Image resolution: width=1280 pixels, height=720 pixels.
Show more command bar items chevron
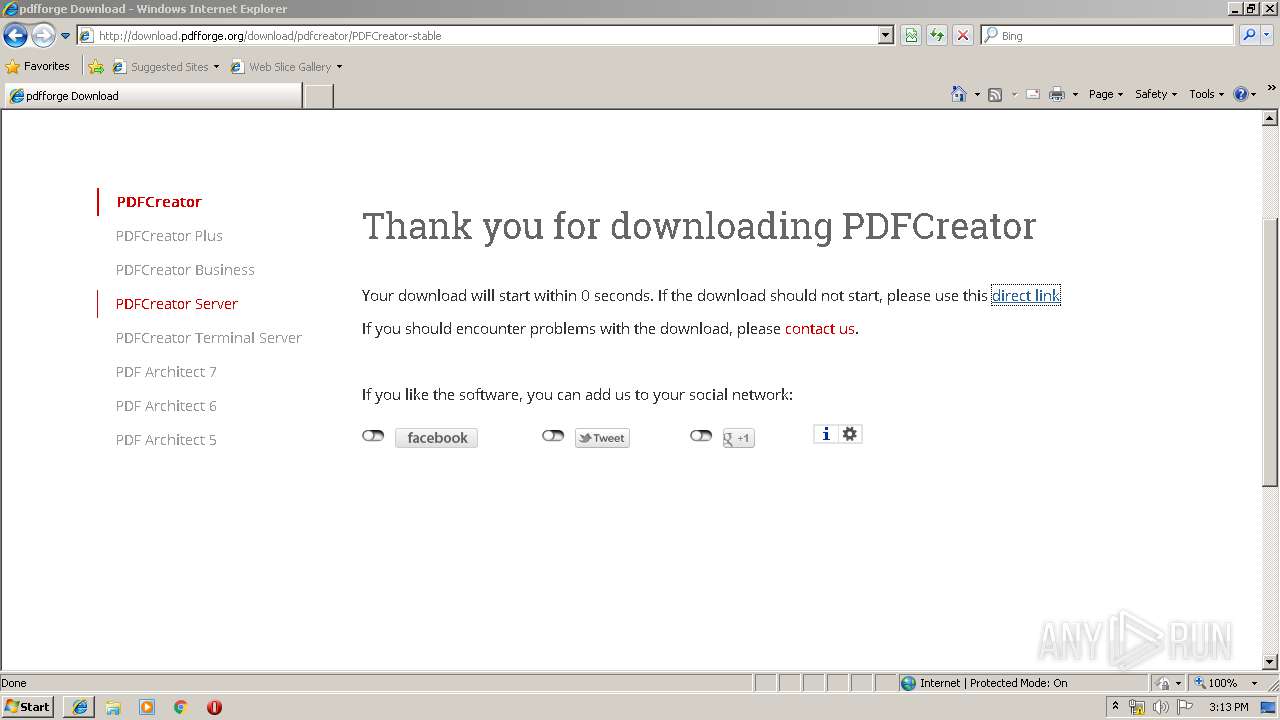point(1272,88)
